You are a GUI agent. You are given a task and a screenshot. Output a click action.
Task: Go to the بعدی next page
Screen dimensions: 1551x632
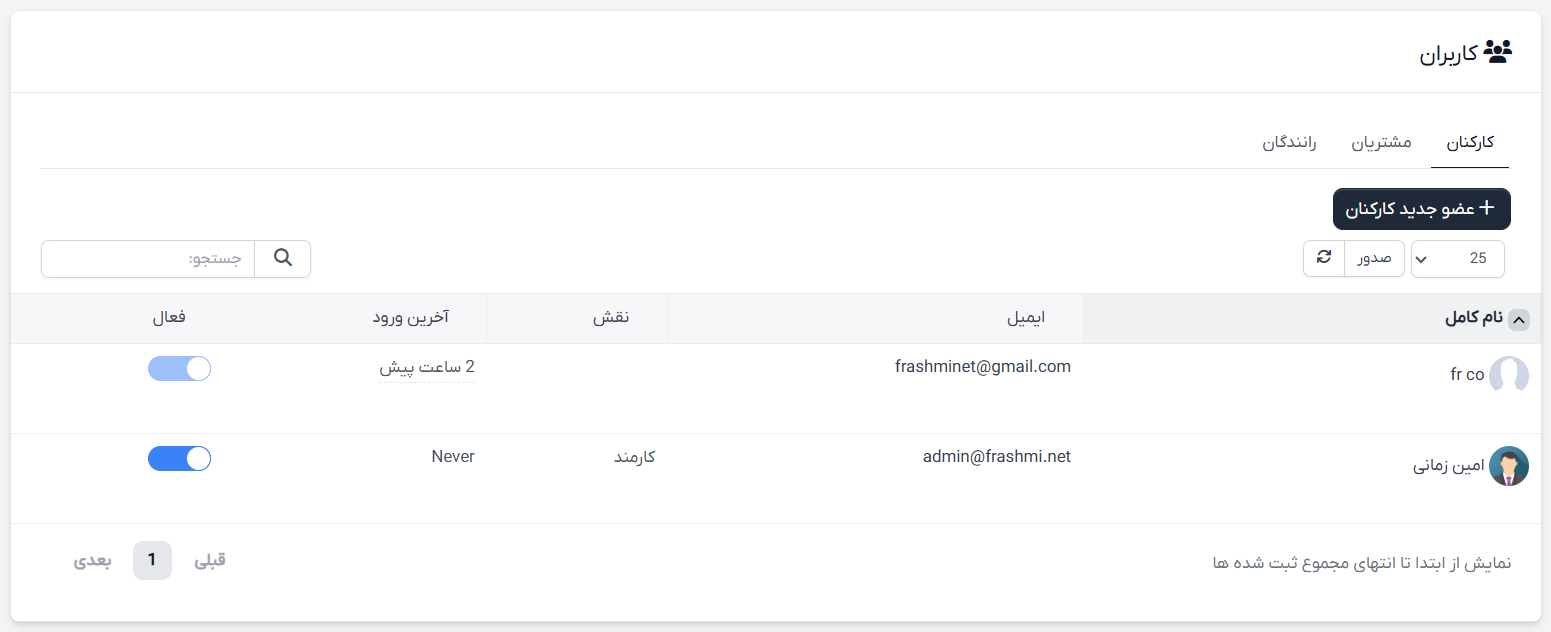(92, 560)
